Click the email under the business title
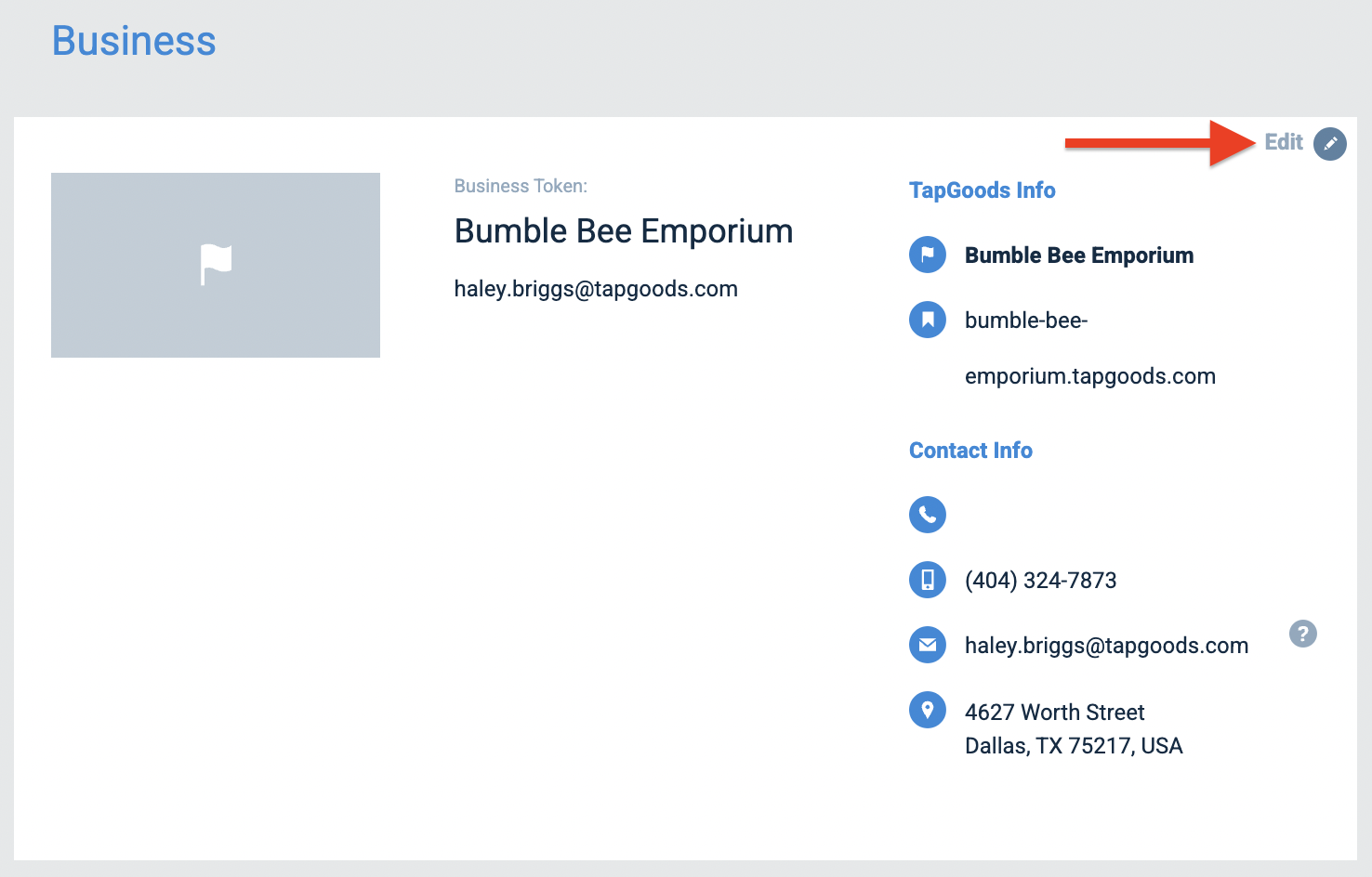 pyautogui.click(x=596, y=289)
